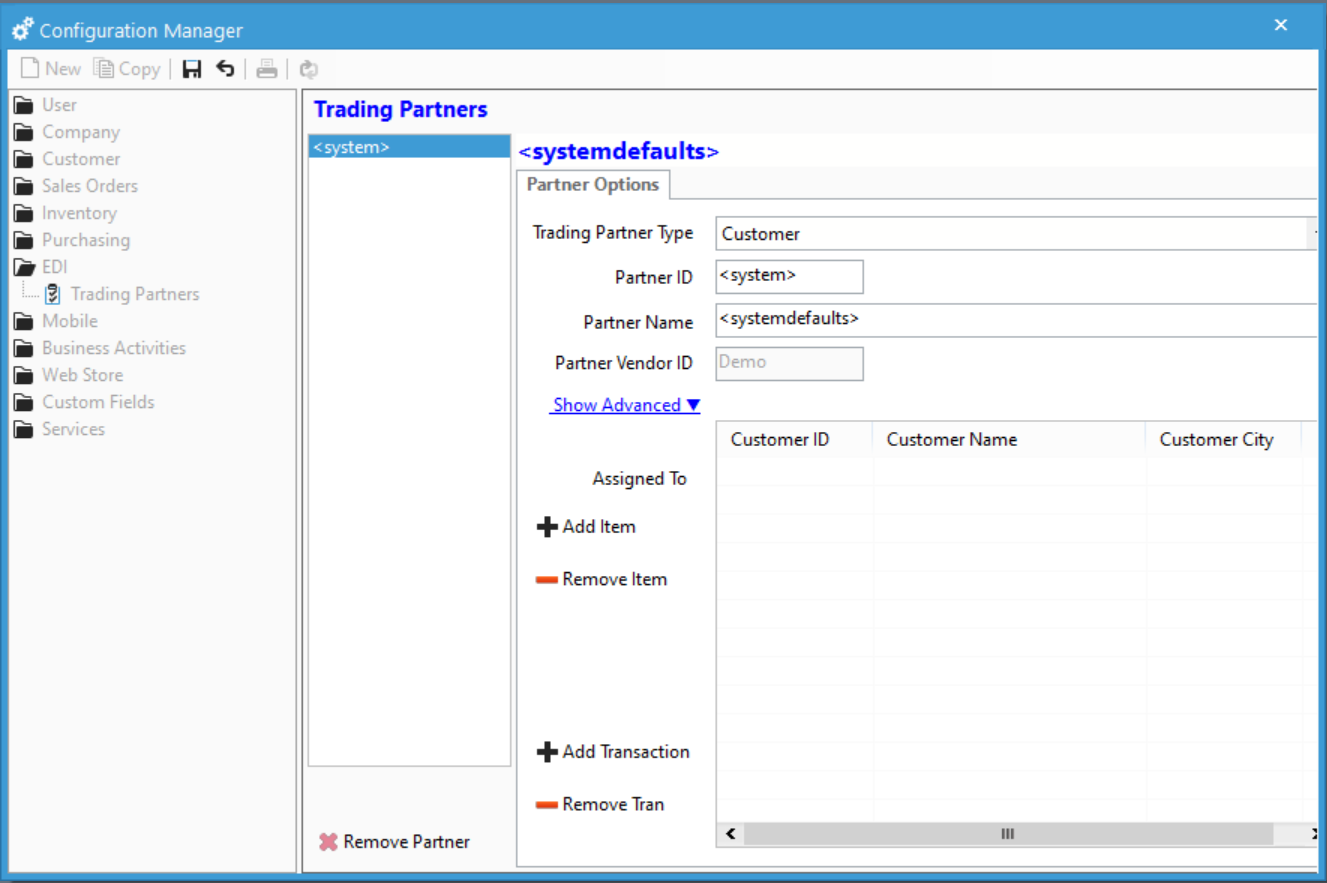Screen dimensions: 1327x883
Task: Refresh the configuration data
Action: pos(308,68)
